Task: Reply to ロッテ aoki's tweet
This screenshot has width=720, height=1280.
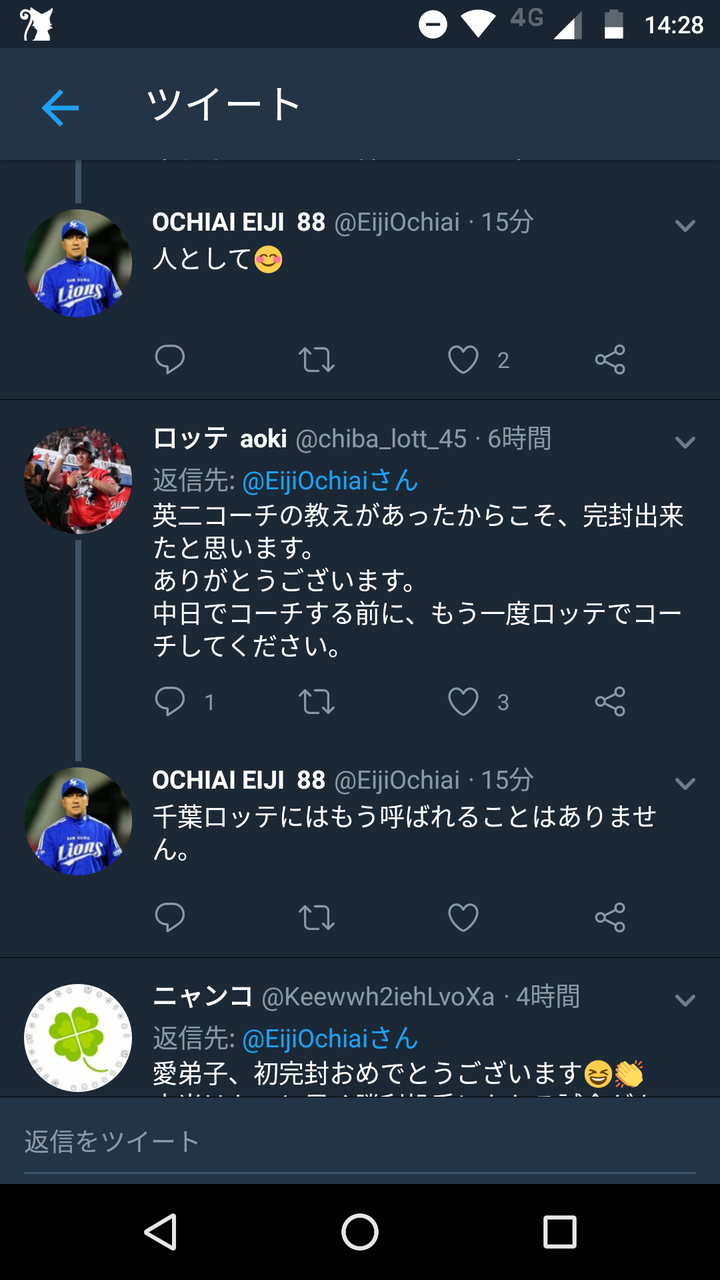Action: point(170,702)
